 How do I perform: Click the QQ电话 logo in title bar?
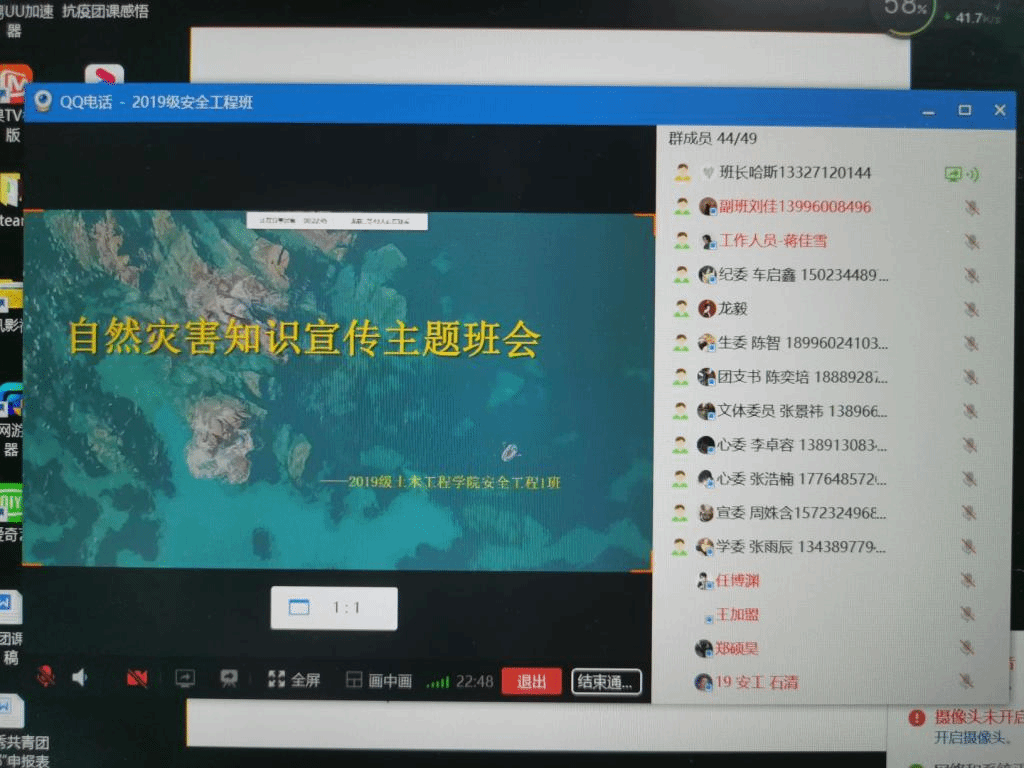[x=43, y=102]
